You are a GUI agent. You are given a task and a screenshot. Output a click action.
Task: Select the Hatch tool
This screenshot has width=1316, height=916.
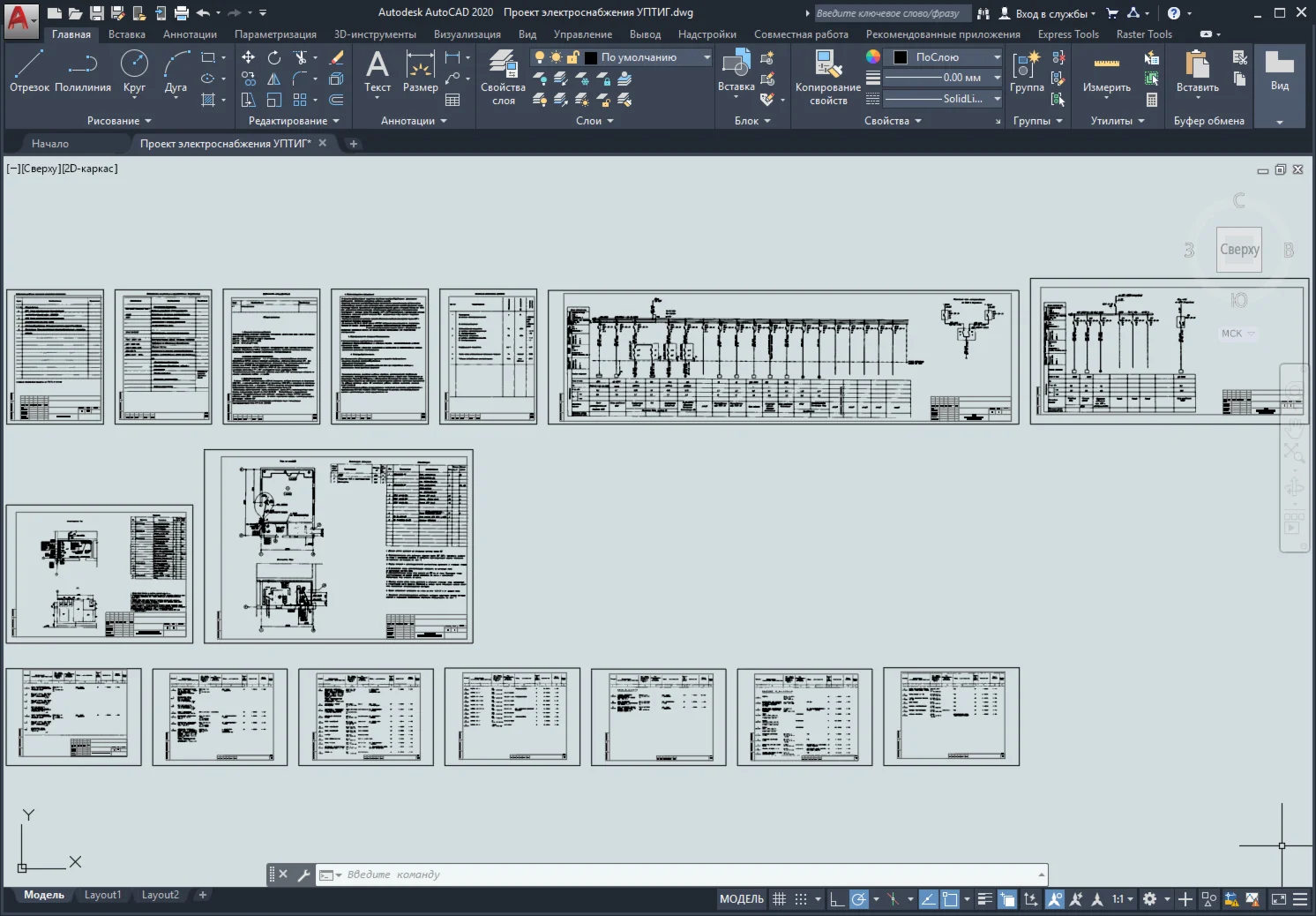(208, 100)
